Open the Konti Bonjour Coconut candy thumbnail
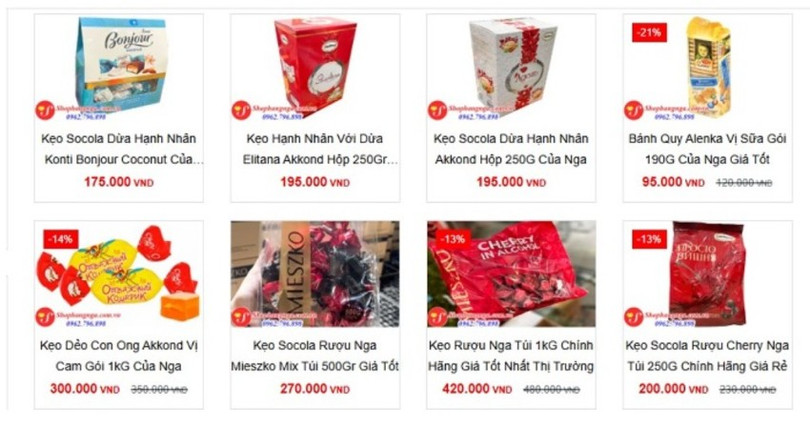 pyautogui.click(x=119, y=68)
